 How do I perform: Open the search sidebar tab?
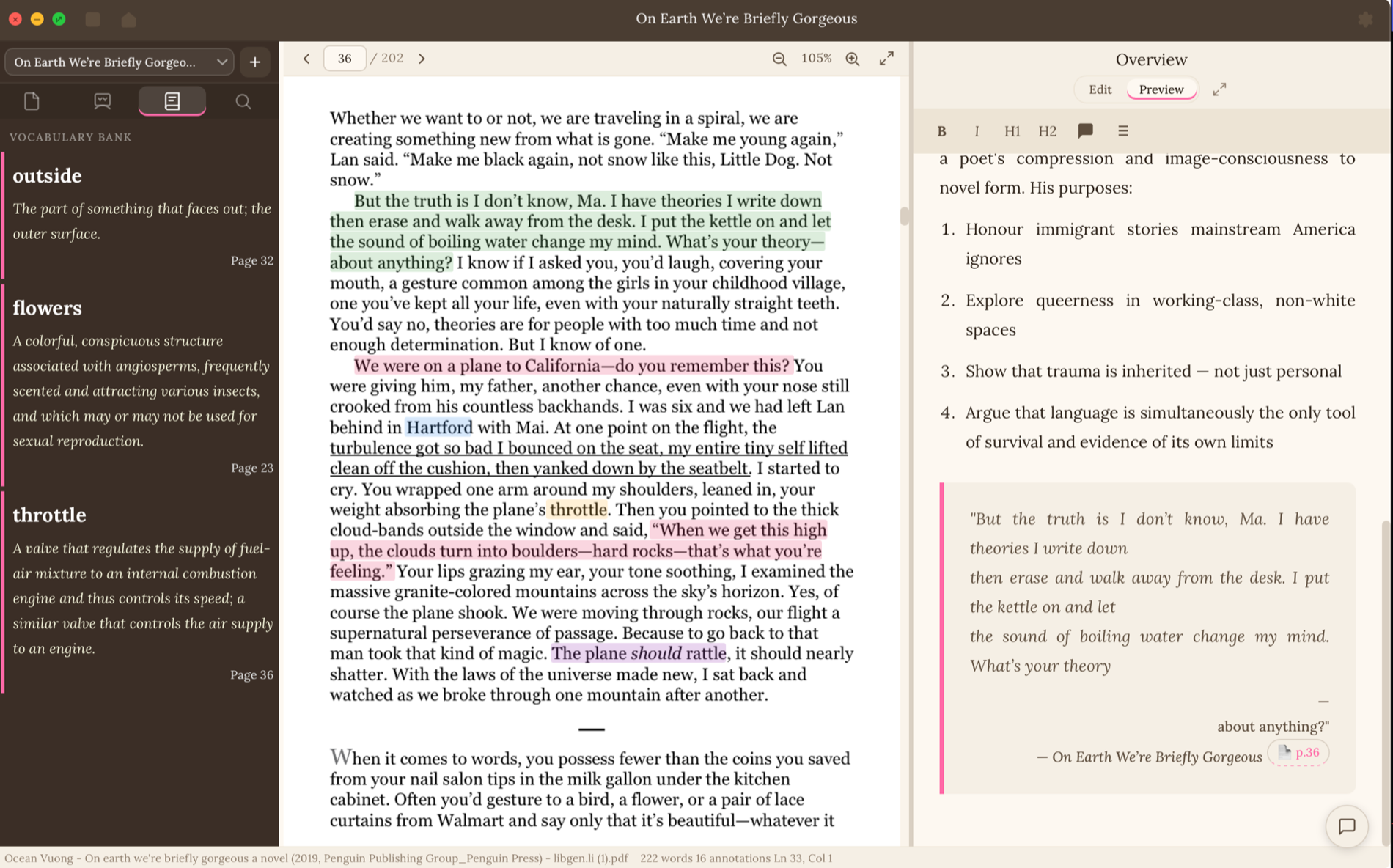tap(243, 101)
